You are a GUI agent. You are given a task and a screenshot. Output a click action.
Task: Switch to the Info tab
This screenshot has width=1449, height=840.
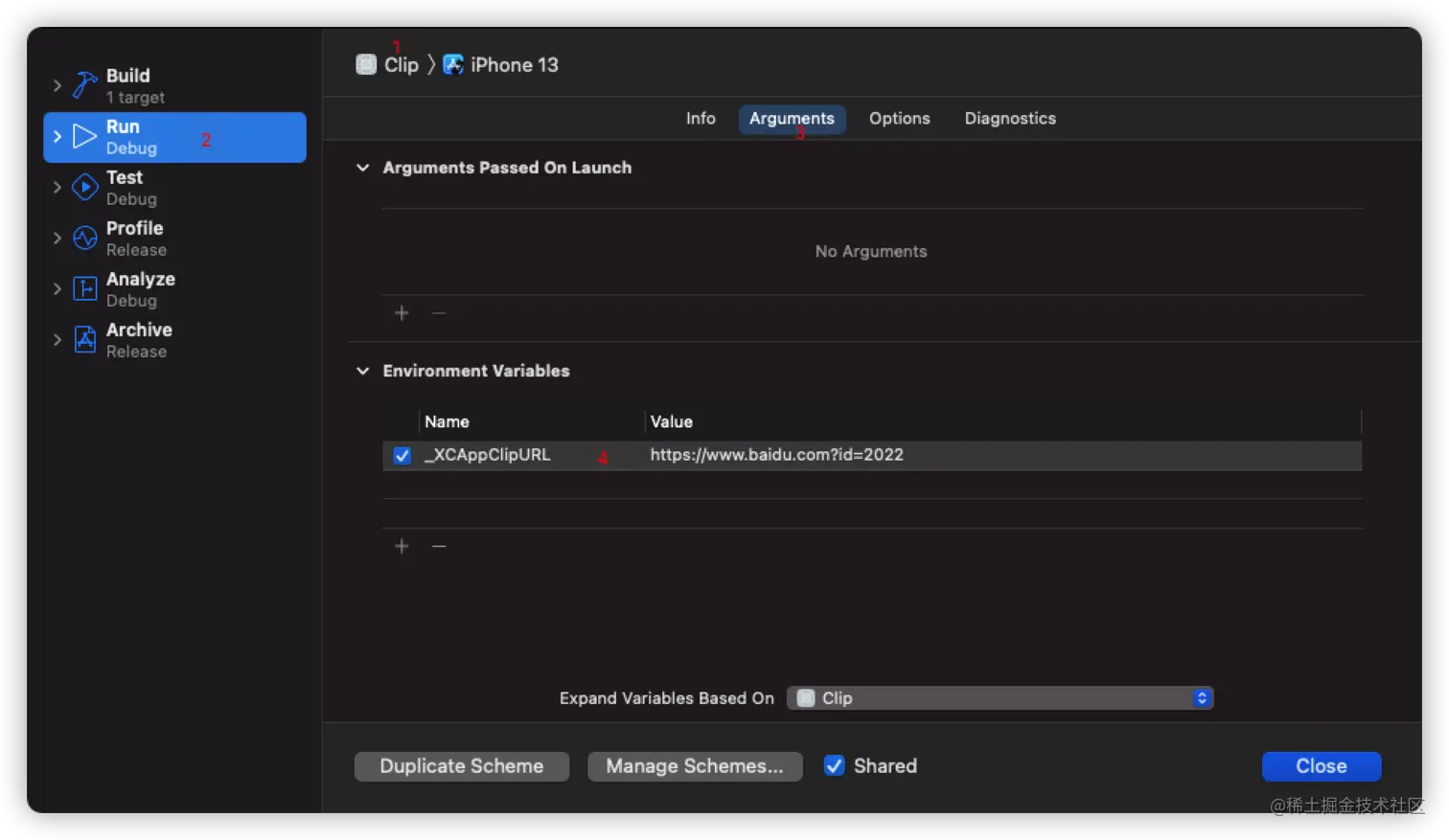[701, 119]
